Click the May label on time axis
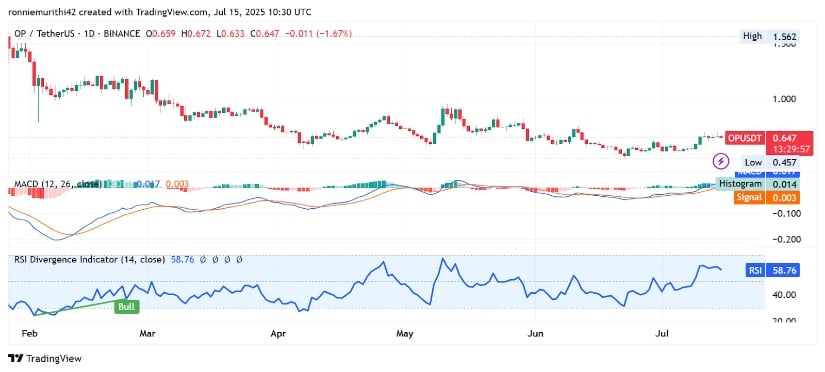The width and height of the screenshot is (825, 372). coord(406,333)
